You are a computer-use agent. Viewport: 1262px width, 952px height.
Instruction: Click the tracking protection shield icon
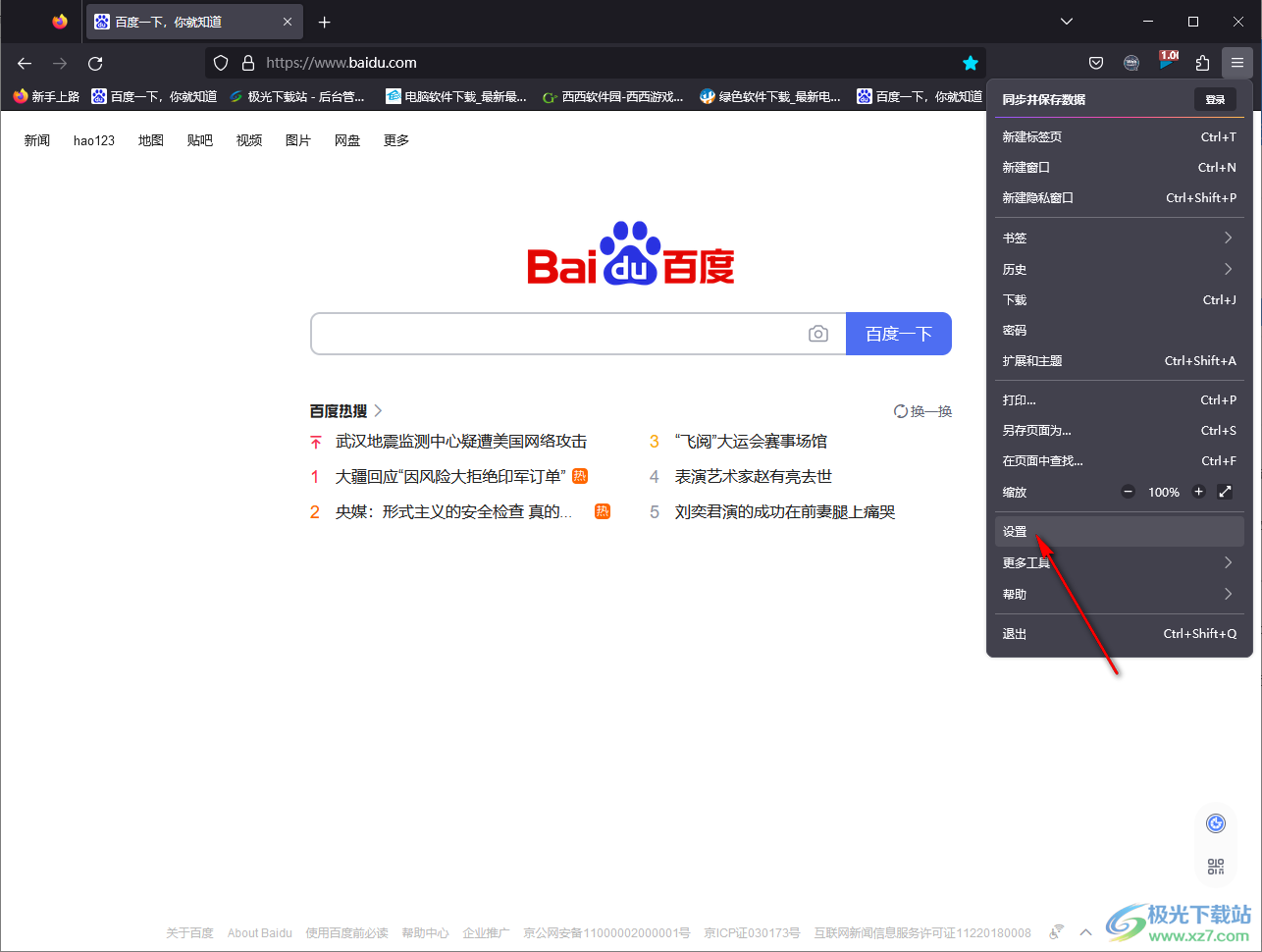tap(221, 63)
